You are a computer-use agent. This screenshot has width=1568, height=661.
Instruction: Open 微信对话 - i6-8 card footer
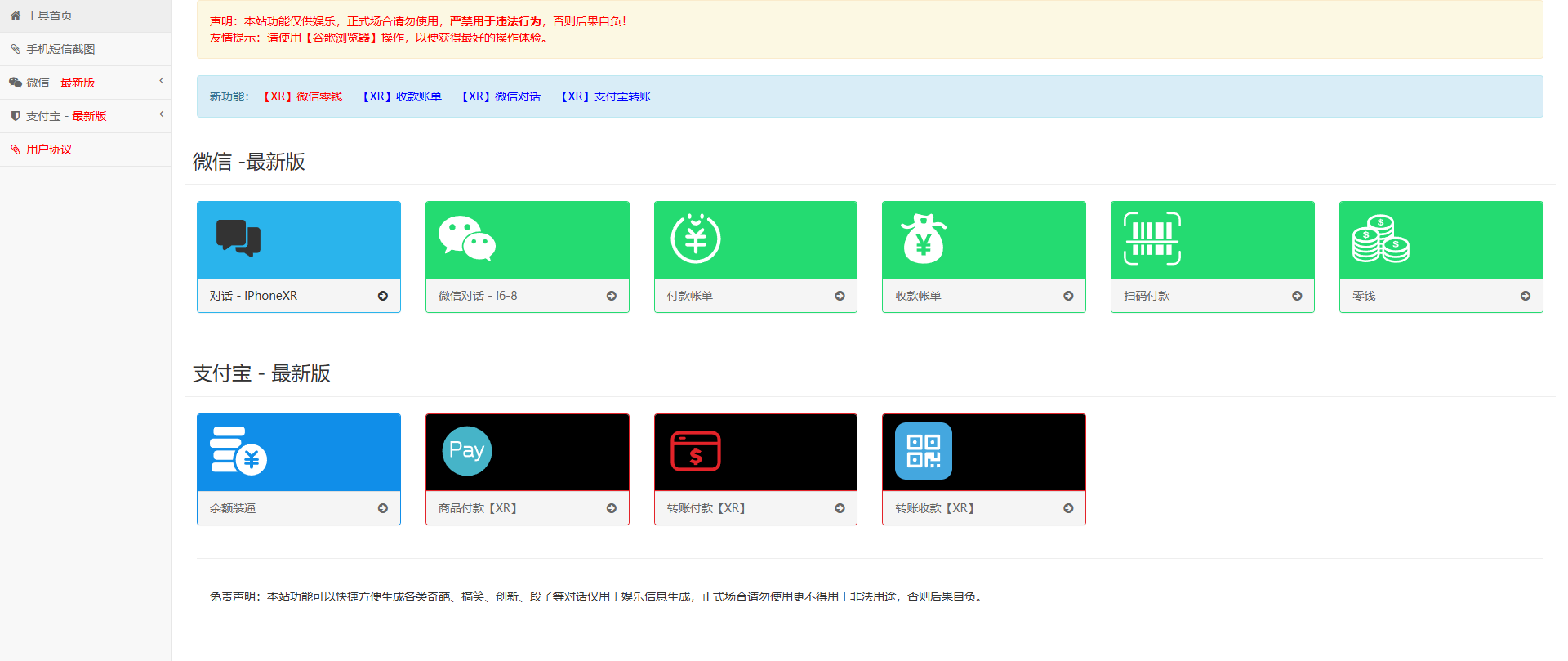tap(528, 296)
